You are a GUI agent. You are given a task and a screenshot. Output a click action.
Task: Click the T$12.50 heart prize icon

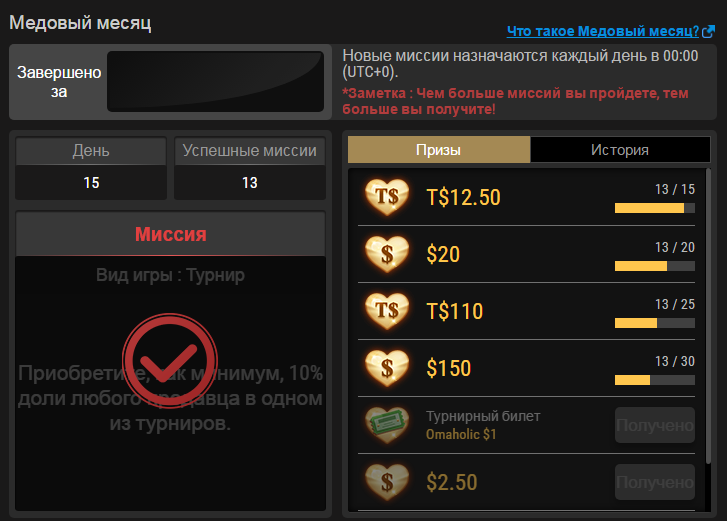[387, 197]
